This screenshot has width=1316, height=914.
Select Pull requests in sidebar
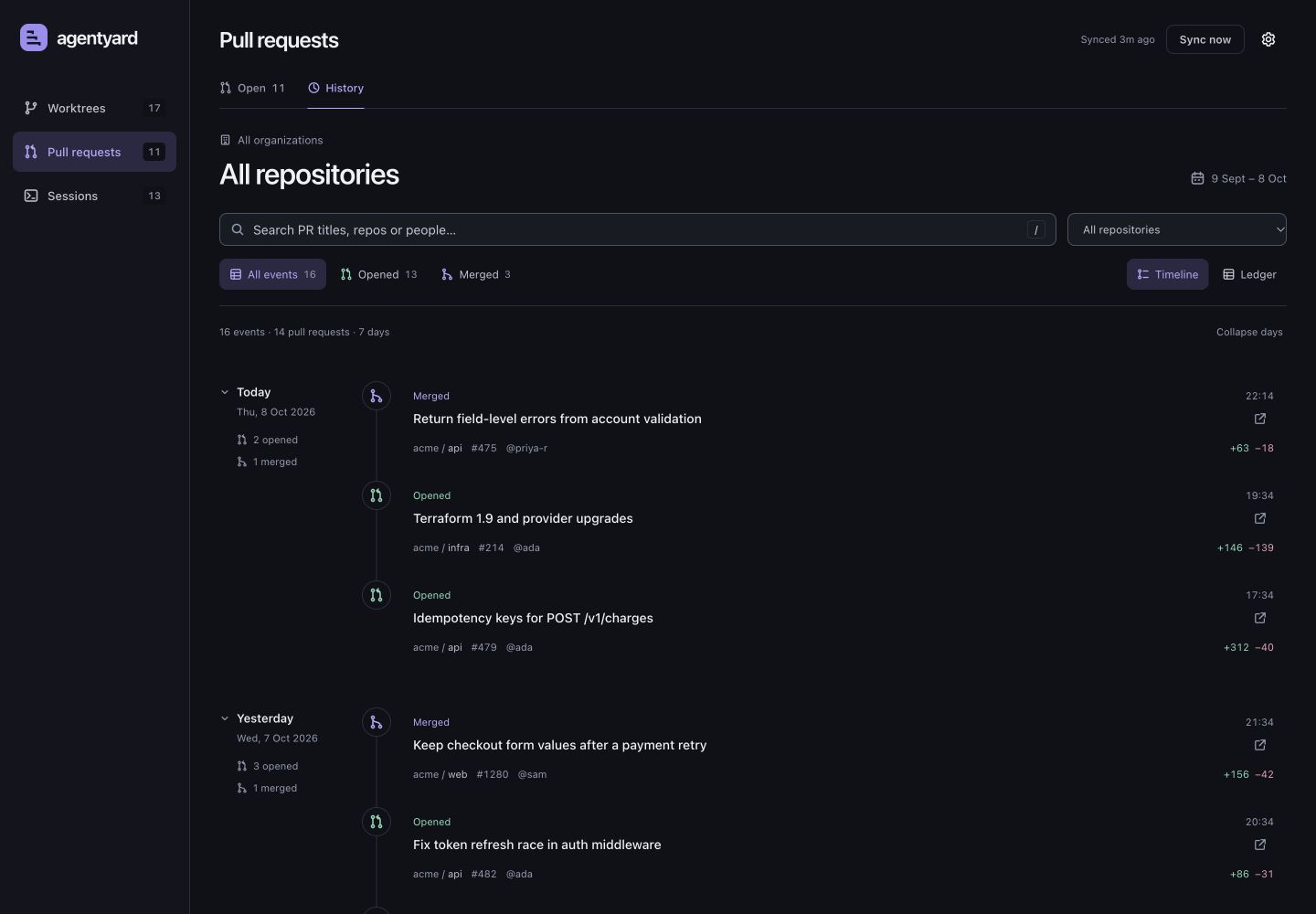click(x=94, y=152)
